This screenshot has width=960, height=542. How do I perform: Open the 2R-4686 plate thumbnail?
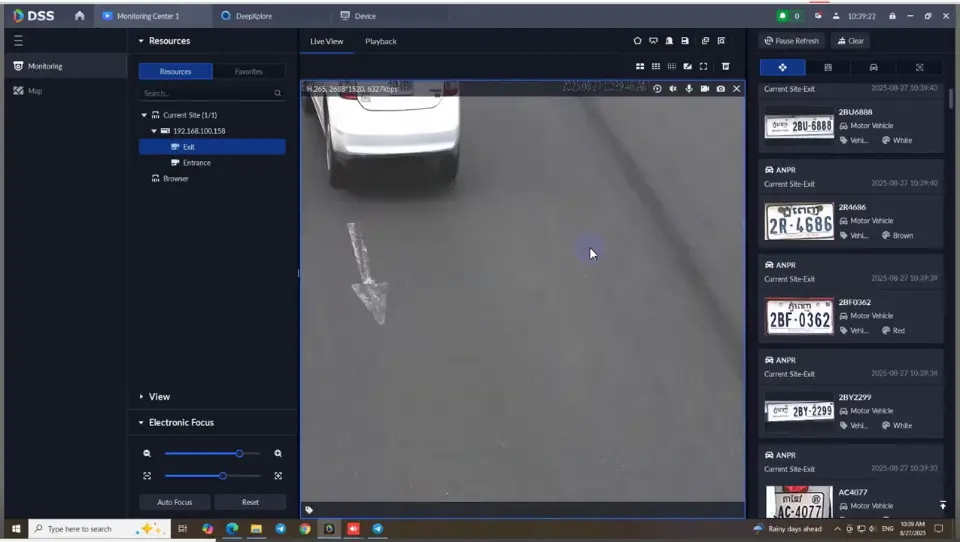800,221
